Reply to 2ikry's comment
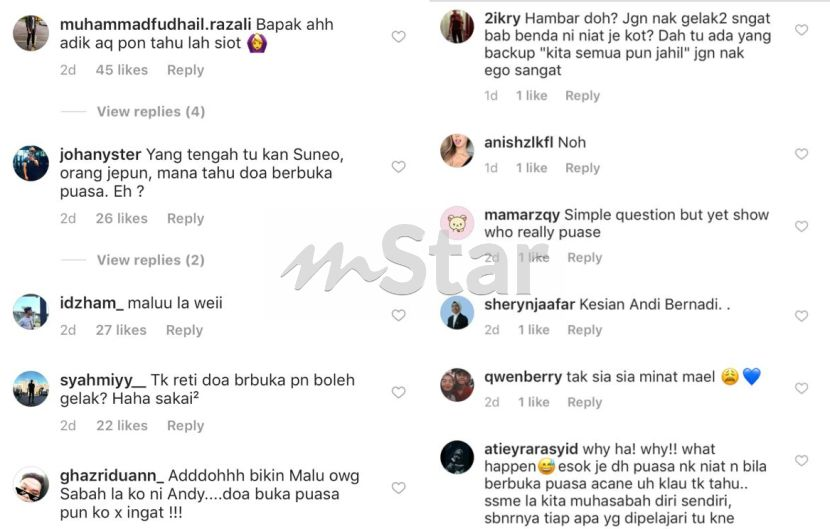This screenshot has width=830, height=529. 582,96
